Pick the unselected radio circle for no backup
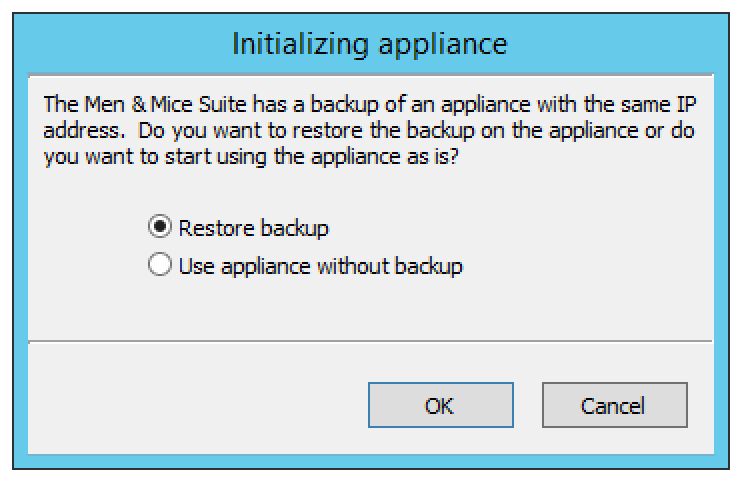This screenshot has height=482, width=740. tap(160, 264)
